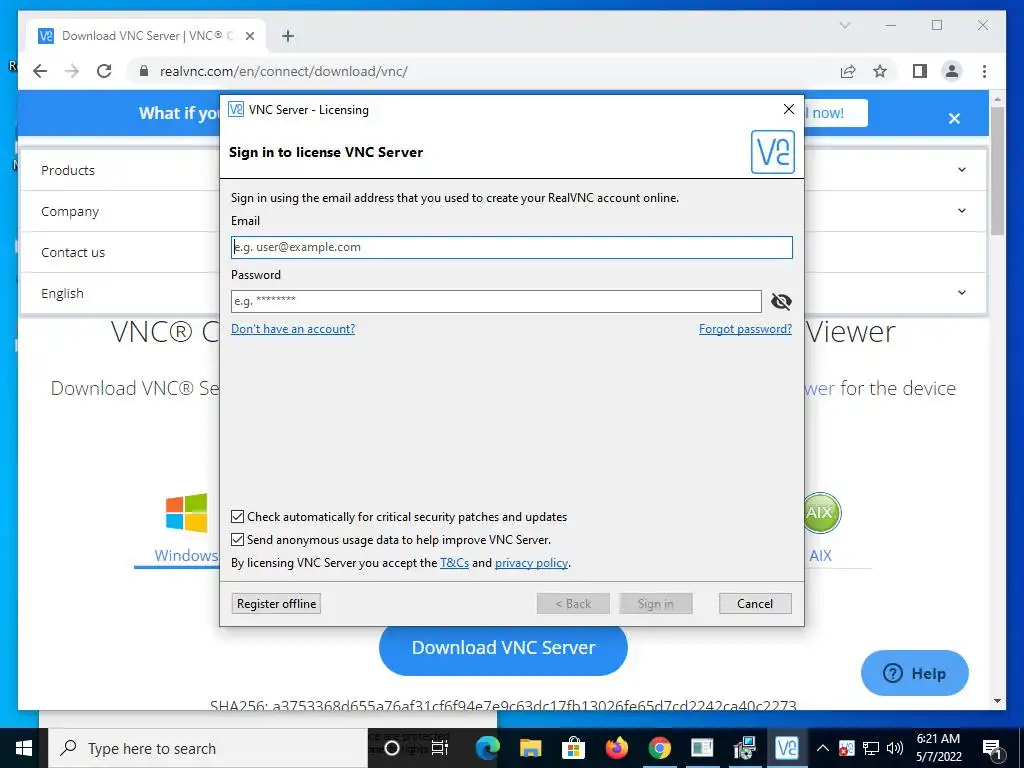Viewport: 1024px width, 768px height.
Task: Expand the English language menu
Action: pyautogui.click(x=62, y=293)
